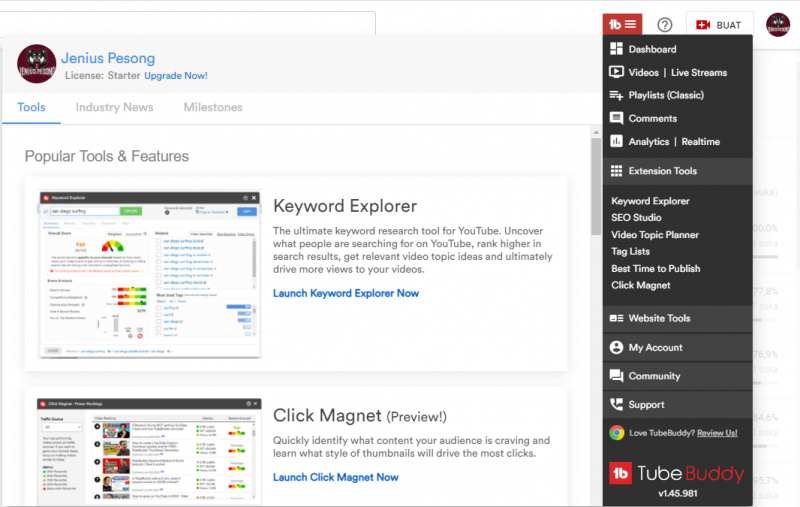The image size is (800, 507).
Task: Click the Dashboard icon in TubeBuddy menu
Action: coord(617,49)
